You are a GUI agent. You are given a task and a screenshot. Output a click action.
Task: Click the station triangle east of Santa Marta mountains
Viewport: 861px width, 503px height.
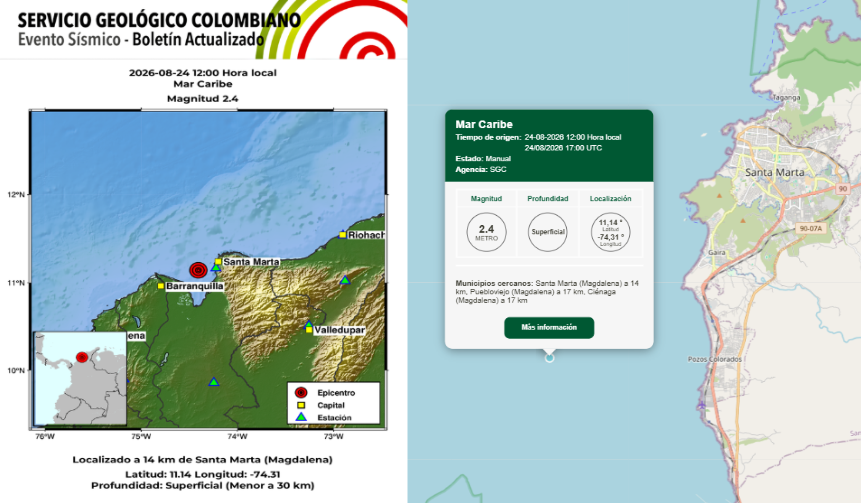345,280
